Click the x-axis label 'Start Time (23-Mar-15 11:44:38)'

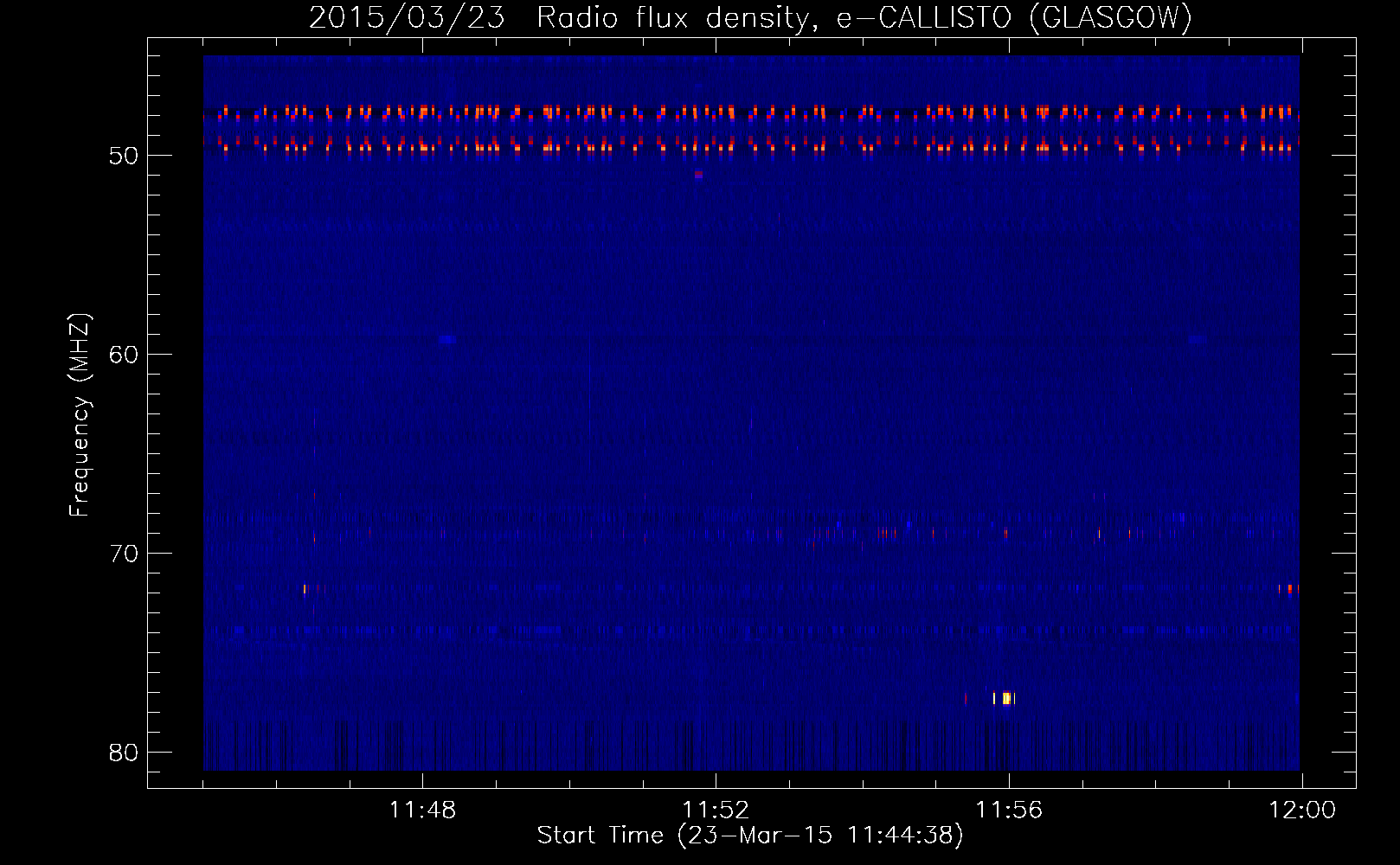click(x=750, y=836)
